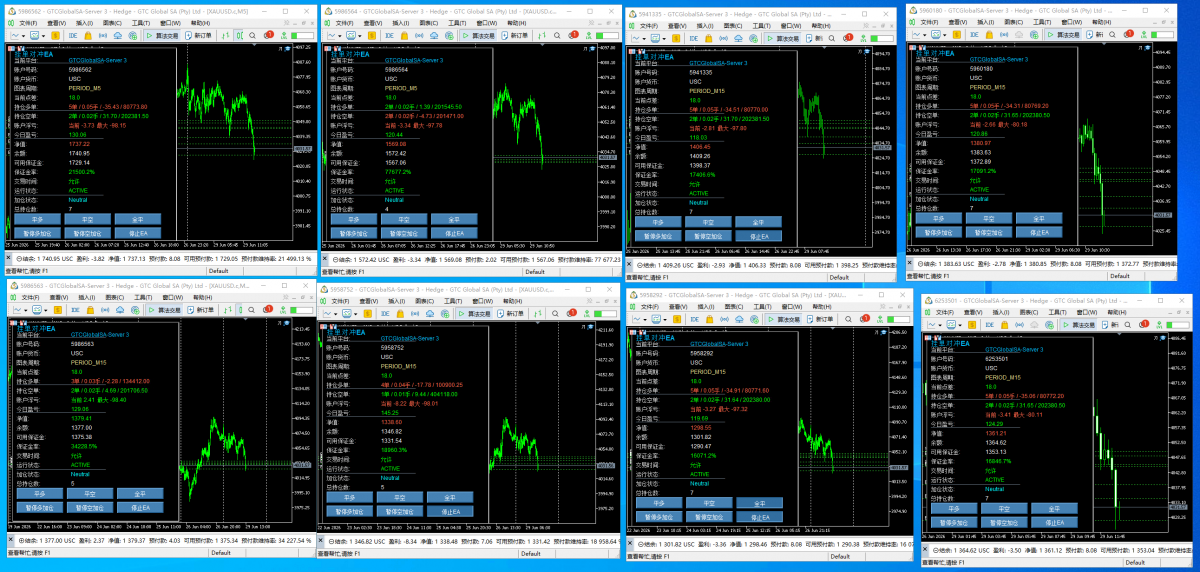Open the Market globe icon in window 5986563
Screen dimensions: 1200x572
135,310
